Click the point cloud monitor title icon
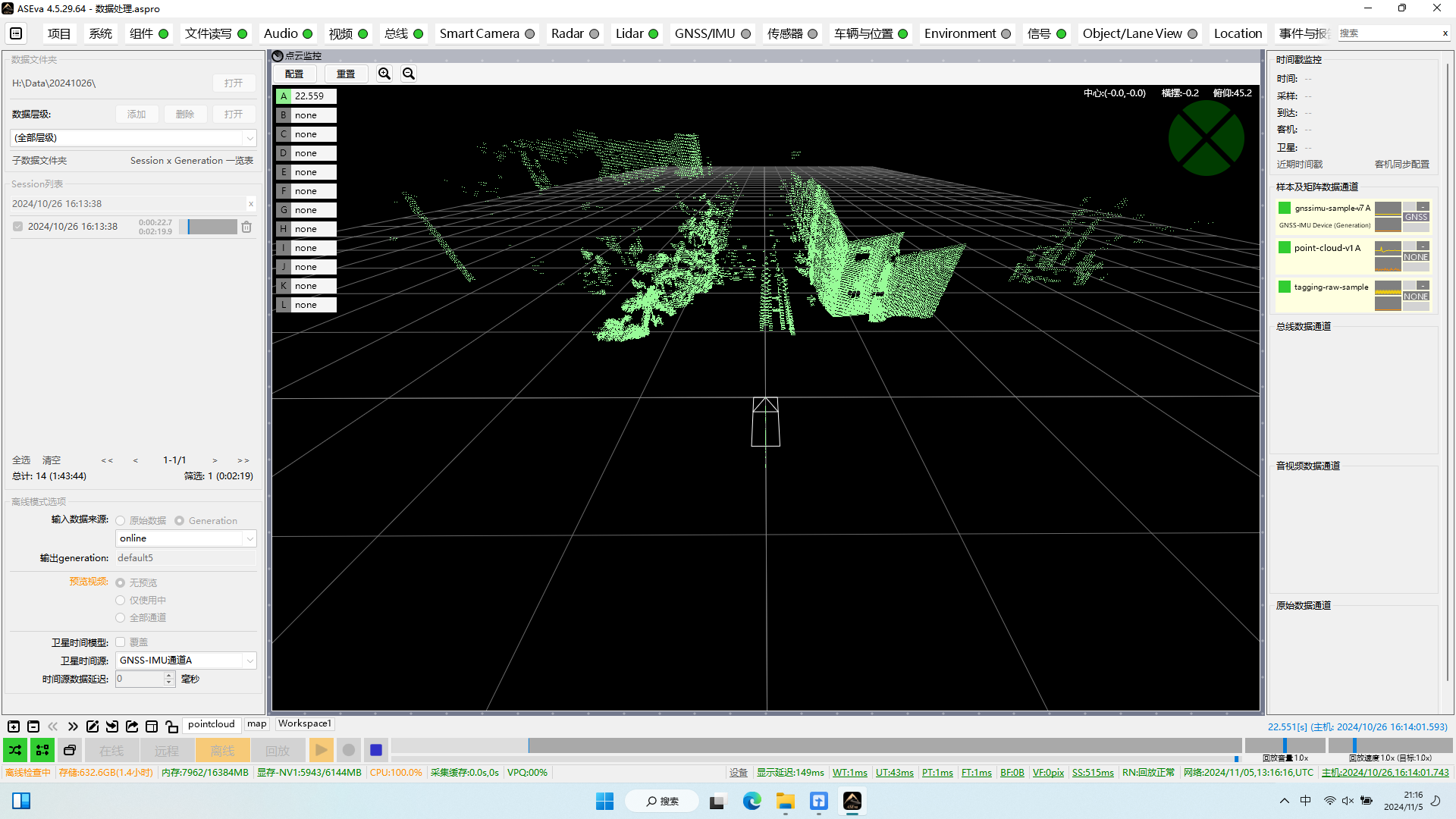The width and height of the screenshot is (1456, 819). click(278, 55)
